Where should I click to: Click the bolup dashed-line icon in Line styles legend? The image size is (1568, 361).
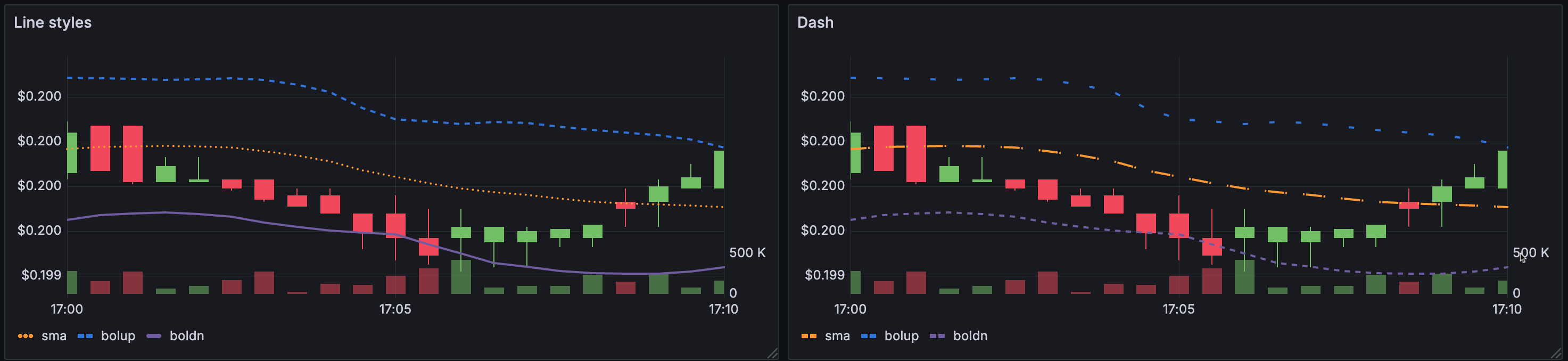[x=85, y=336]
